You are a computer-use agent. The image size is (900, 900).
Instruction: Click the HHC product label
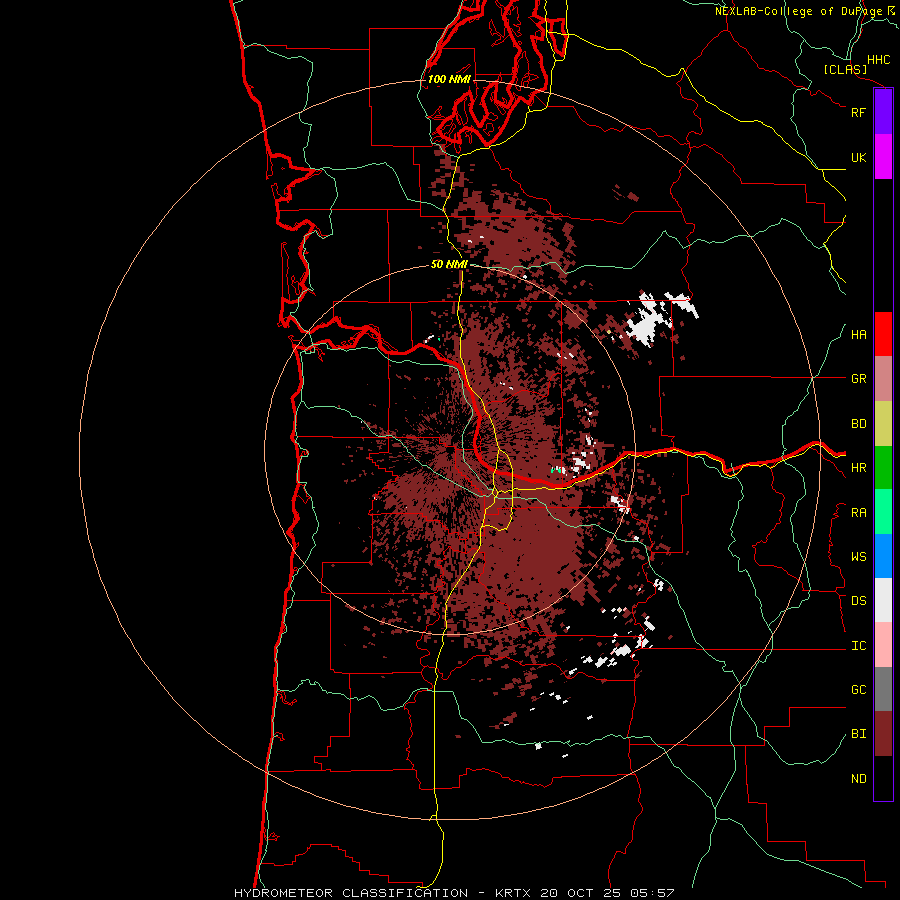coord(879,60)
